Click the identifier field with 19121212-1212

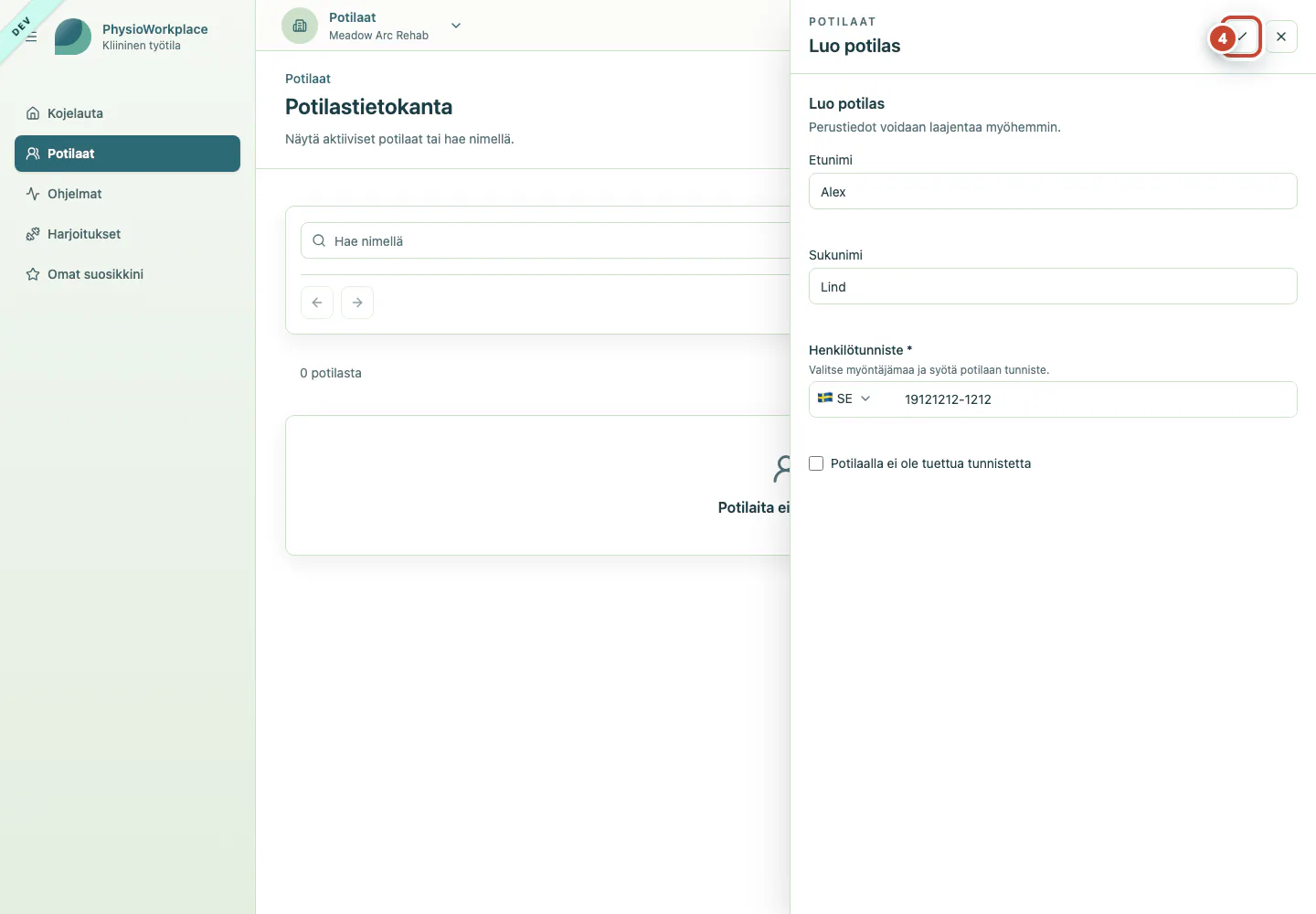point(1095,399)
